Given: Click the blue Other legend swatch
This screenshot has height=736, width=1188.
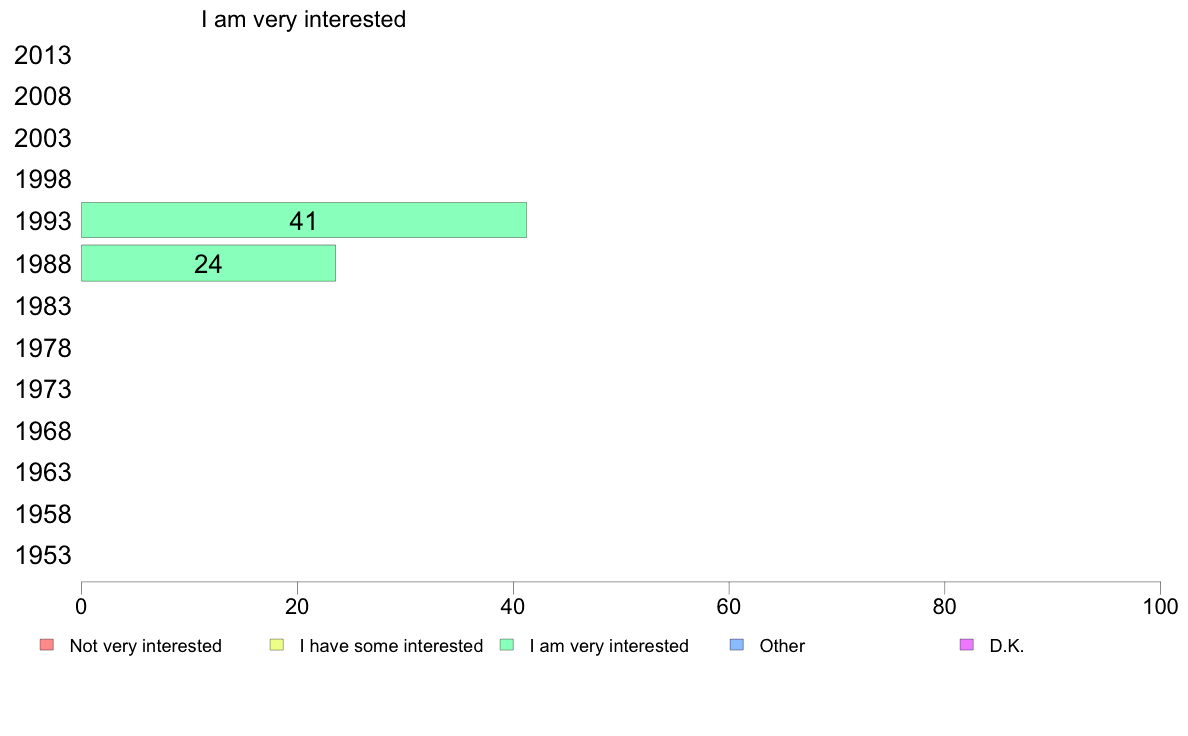Looking at the screenshot, I should pyautogui.click(x=736, y=645).
